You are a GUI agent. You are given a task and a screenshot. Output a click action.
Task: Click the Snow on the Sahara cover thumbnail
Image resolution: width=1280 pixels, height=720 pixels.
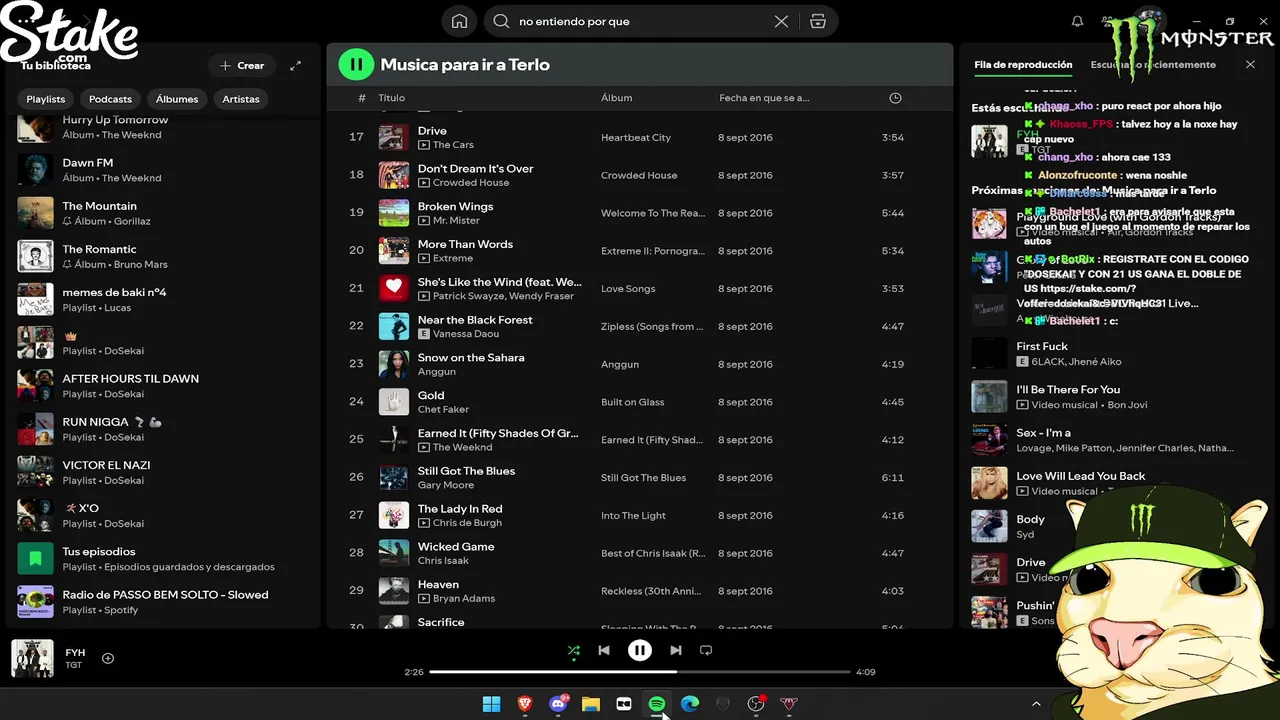click(x=394, y=364)
